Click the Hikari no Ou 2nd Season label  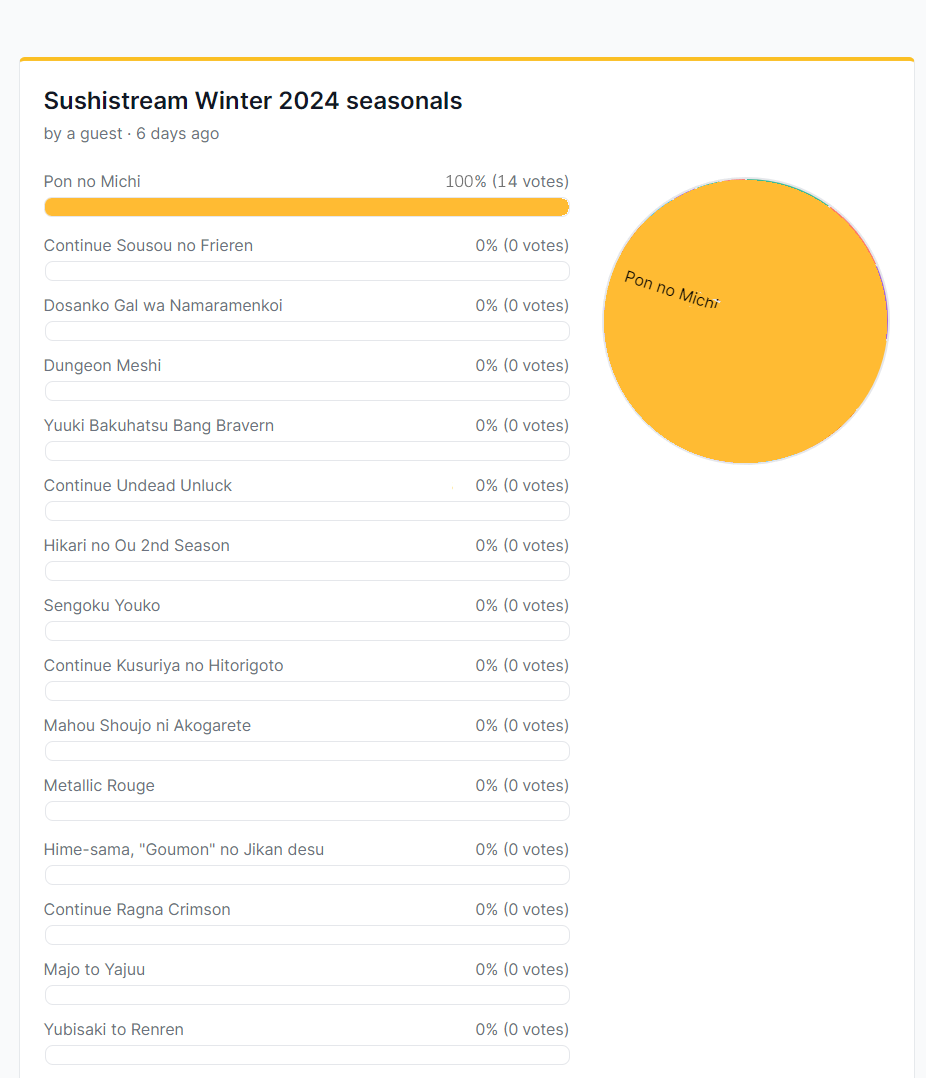136,546
